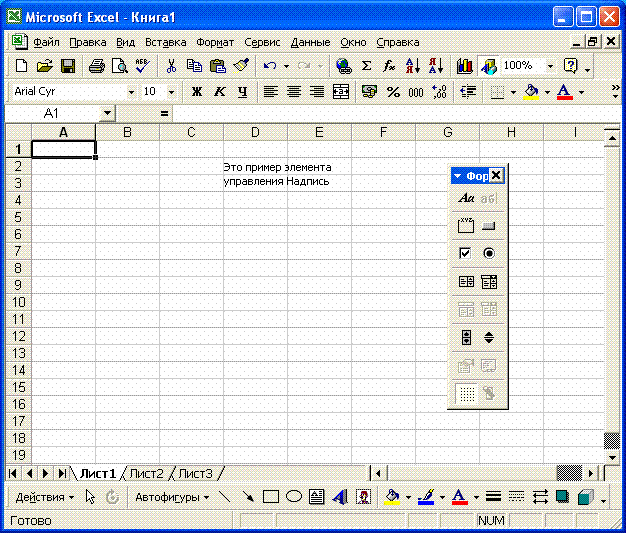This screenshot has height=533, width=626.
Task: Open Print Preview icon
Action: tap(119, 65)
